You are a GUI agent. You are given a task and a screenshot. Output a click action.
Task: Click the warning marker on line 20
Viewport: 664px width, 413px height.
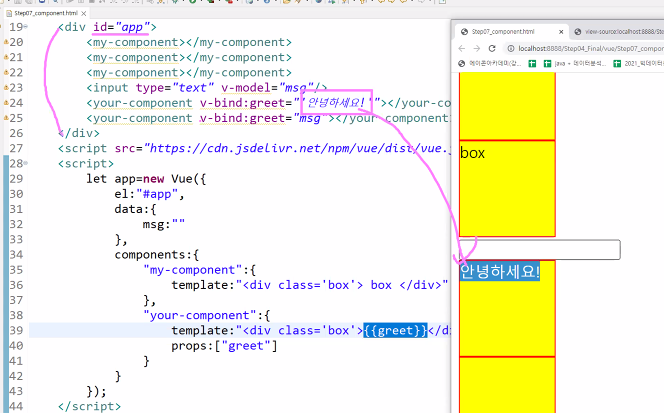click(6, 42)
